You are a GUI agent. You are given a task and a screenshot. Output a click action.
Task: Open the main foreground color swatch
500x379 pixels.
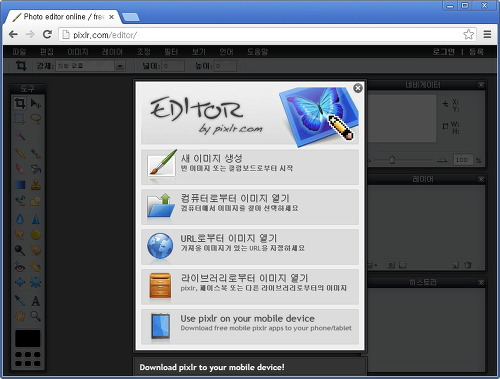pyautogui.click(x=28, y=338)
